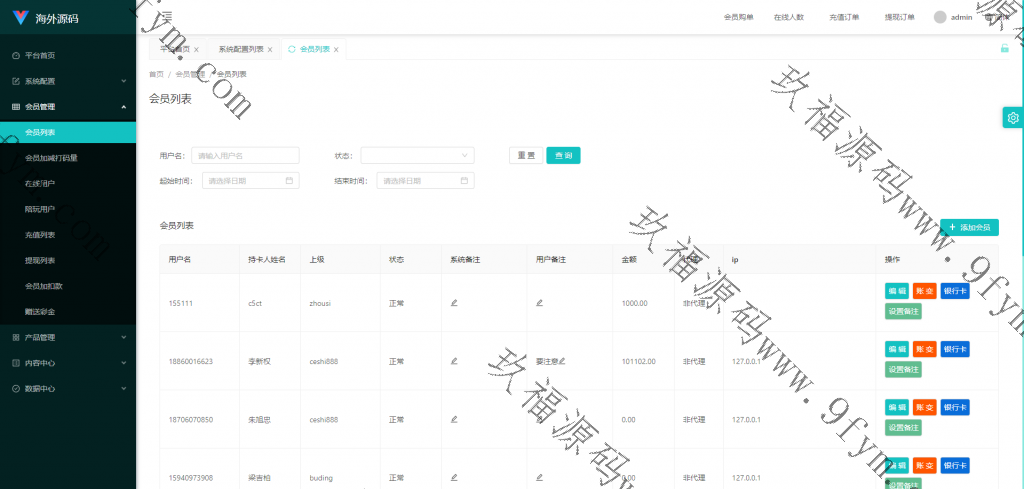
Task: Click the green lock icon beside the tab bar
Action: [x=1004, y=48]
